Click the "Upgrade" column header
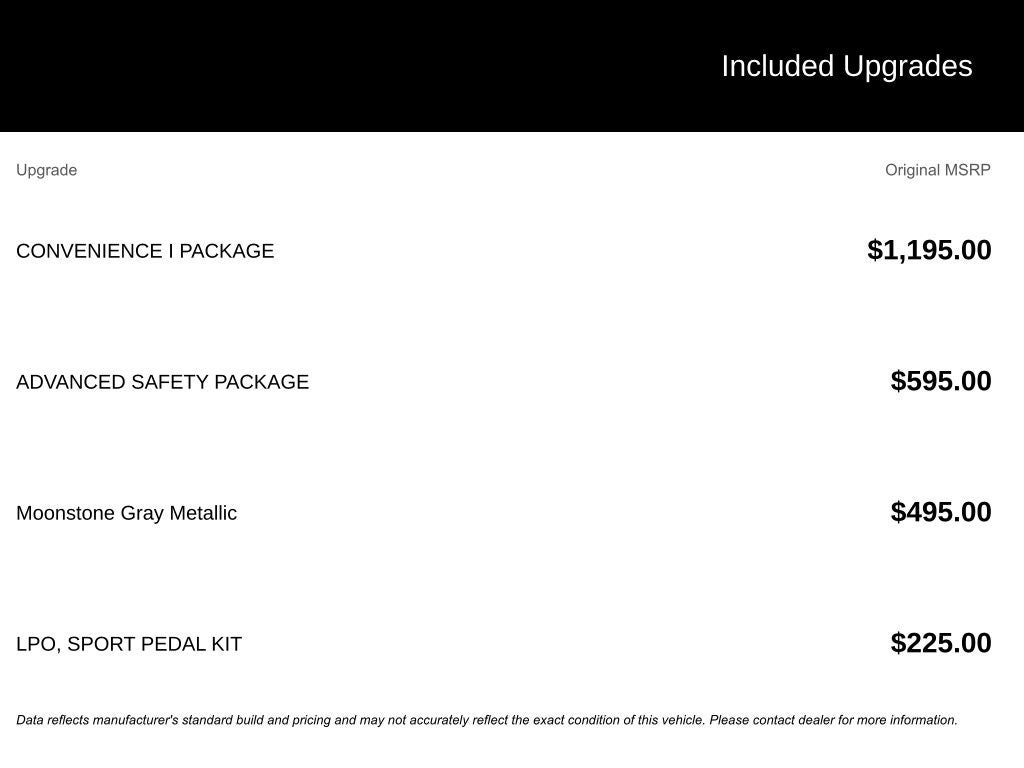This screenshot has height=768, width=1024. [46, 170]
